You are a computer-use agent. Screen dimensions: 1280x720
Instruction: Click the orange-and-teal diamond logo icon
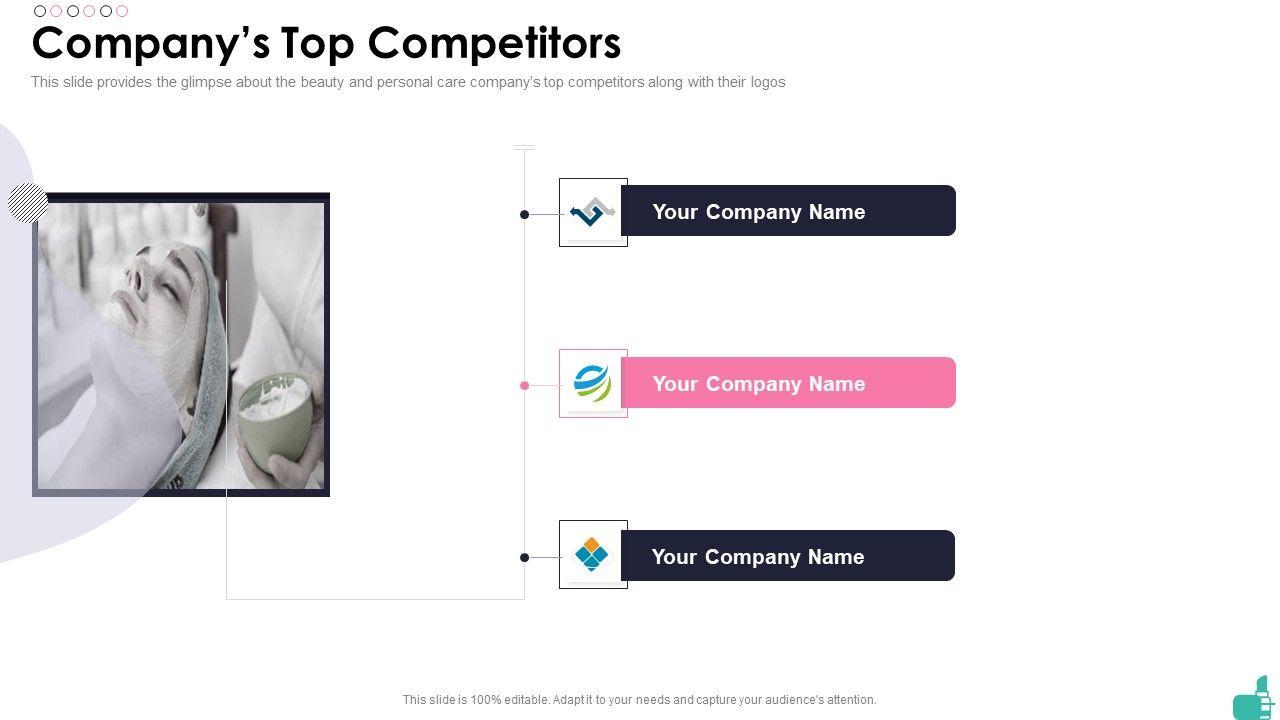pyautogui.click(x=592, y=554)
